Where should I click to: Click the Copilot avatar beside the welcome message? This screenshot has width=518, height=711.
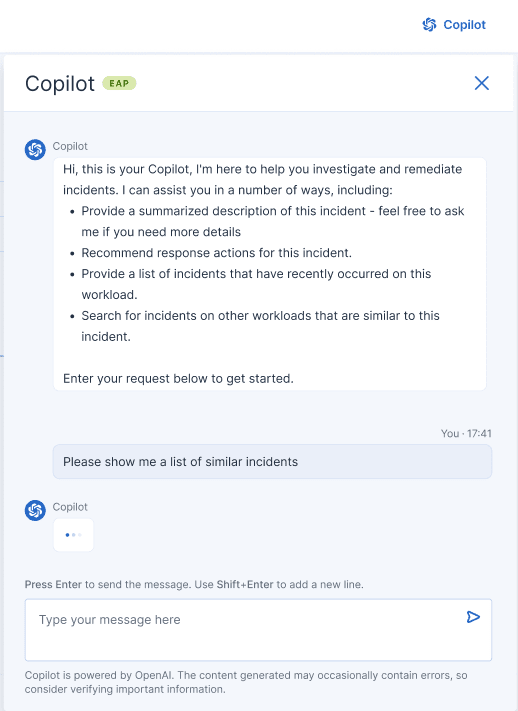(35, 150)
